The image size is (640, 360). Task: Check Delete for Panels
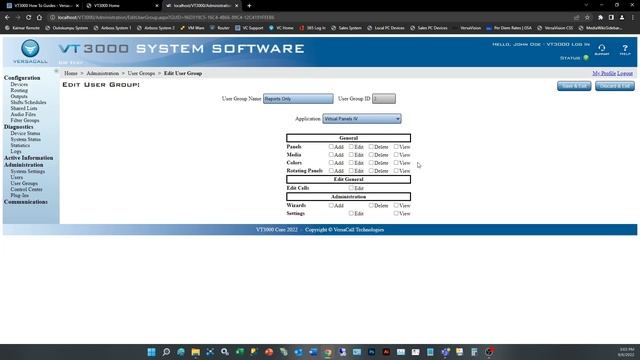pyautogui.click(x=371, y=147)
